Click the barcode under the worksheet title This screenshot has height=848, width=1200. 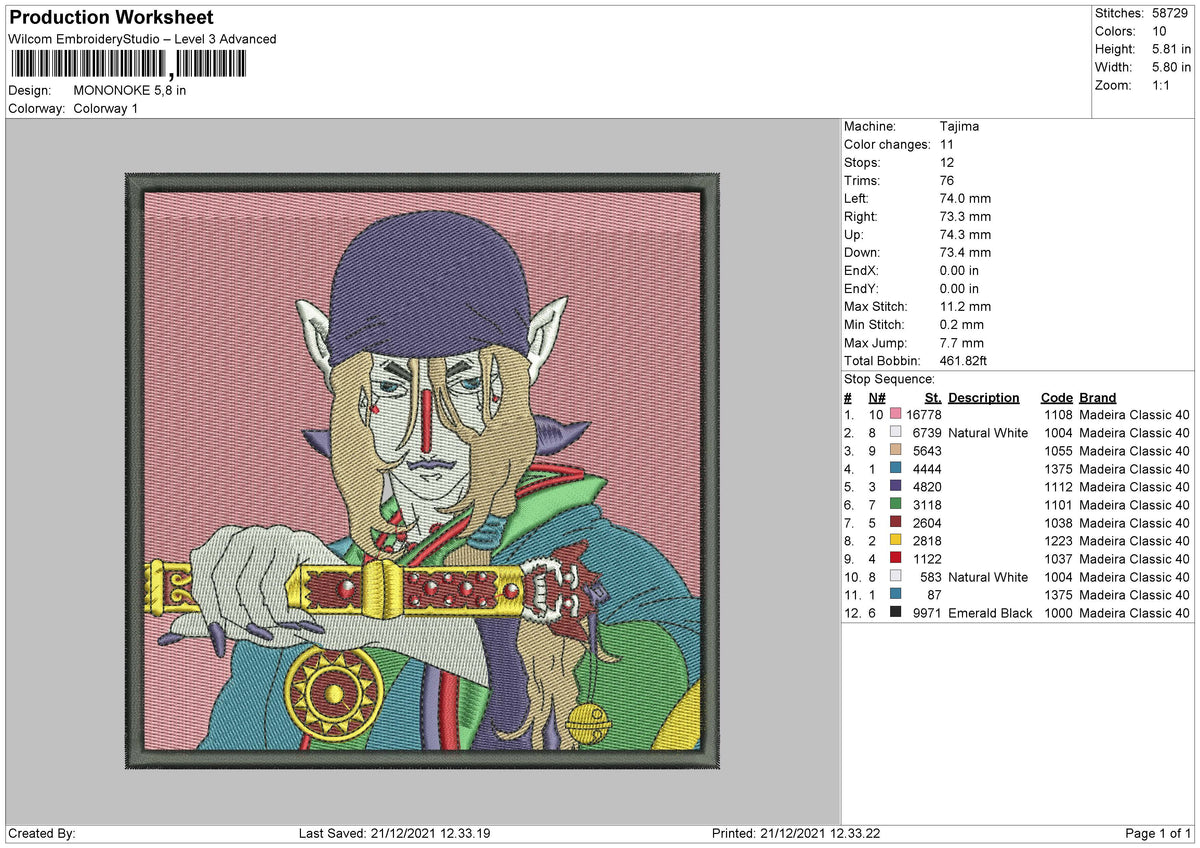(126, 65)
